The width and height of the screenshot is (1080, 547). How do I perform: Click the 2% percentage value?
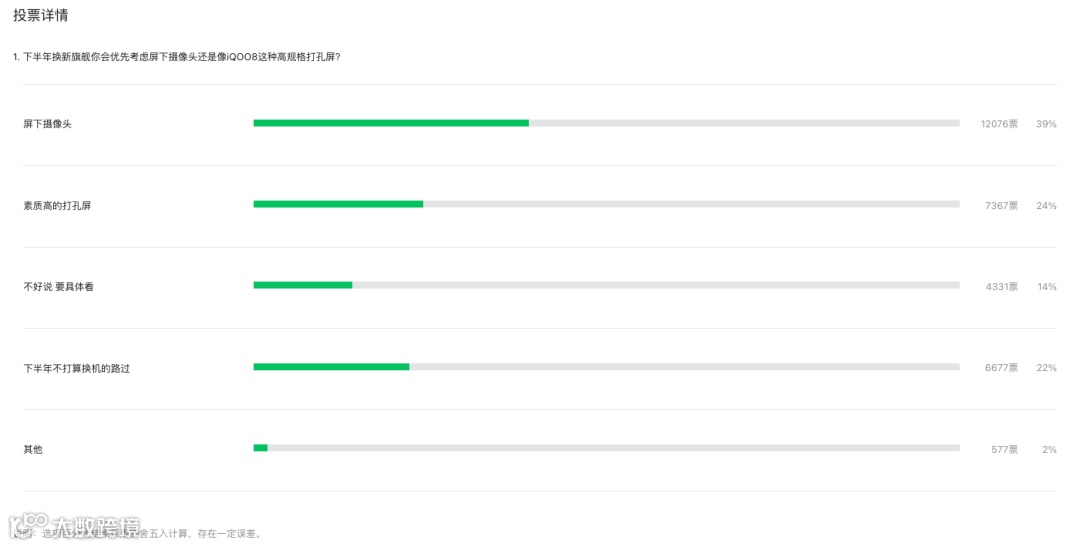(x=1049, y=450)
